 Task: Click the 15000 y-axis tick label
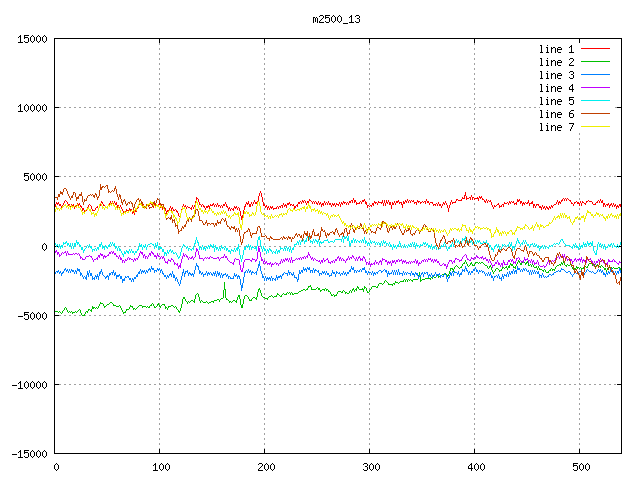pos(32,39)
